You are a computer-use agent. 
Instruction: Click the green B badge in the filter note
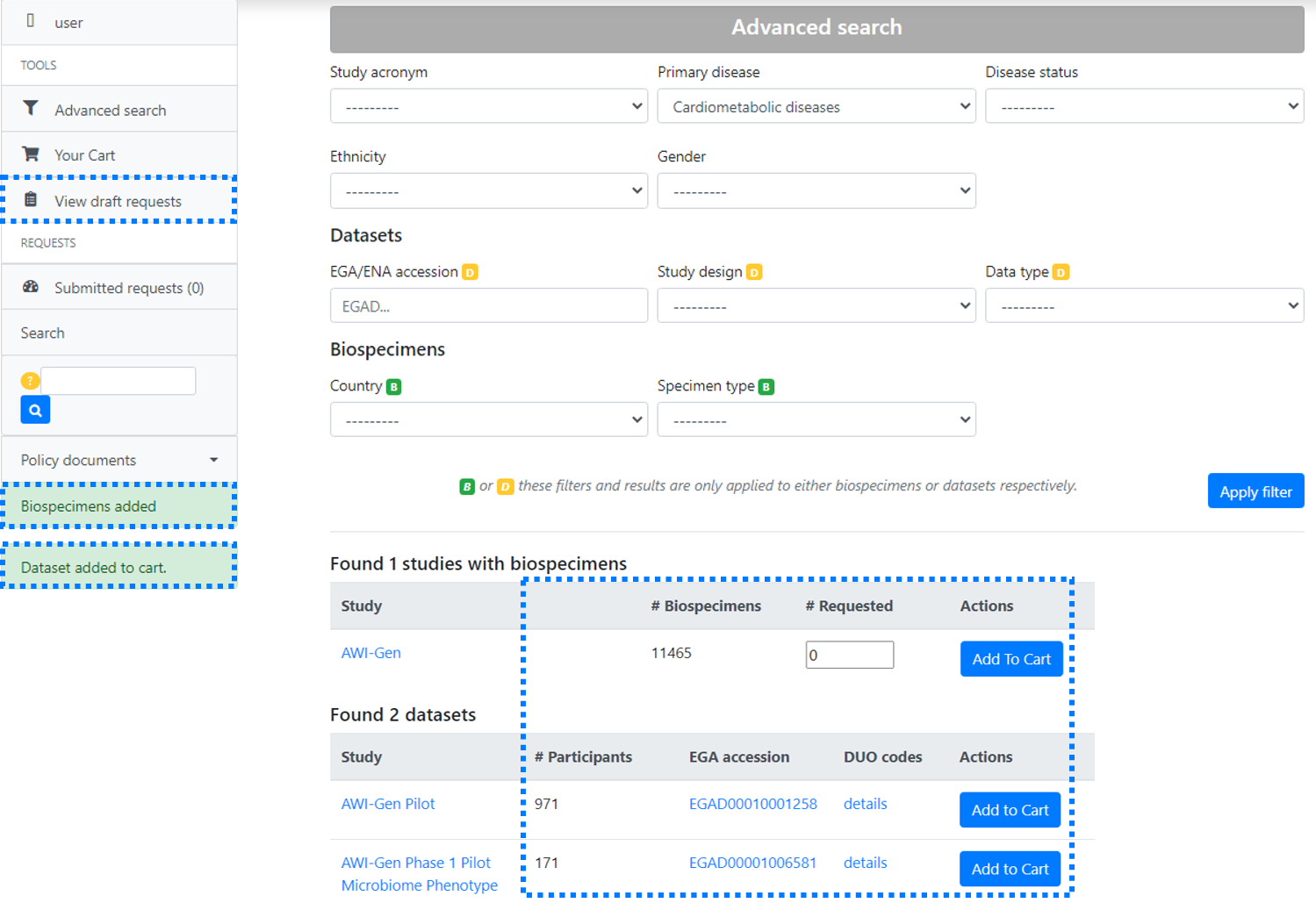467,487
